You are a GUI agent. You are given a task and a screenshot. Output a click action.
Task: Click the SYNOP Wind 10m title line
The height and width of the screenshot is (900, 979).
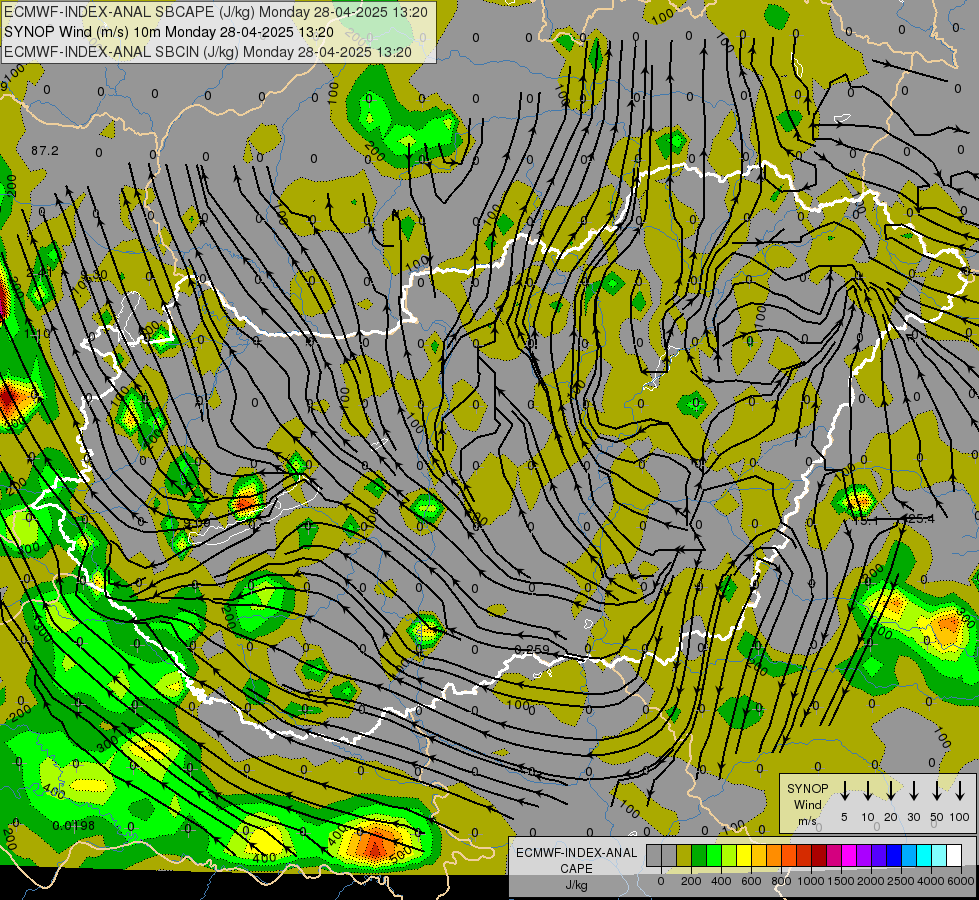pos(169,32)
